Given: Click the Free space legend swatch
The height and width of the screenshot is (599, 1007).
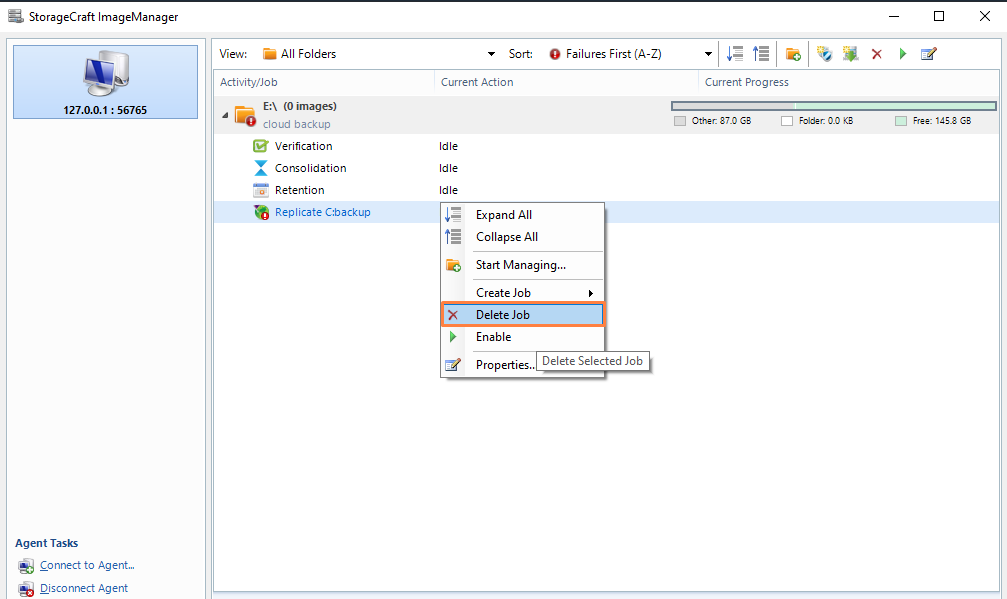Looking at the screenshot, I should [x=901, y=121].
